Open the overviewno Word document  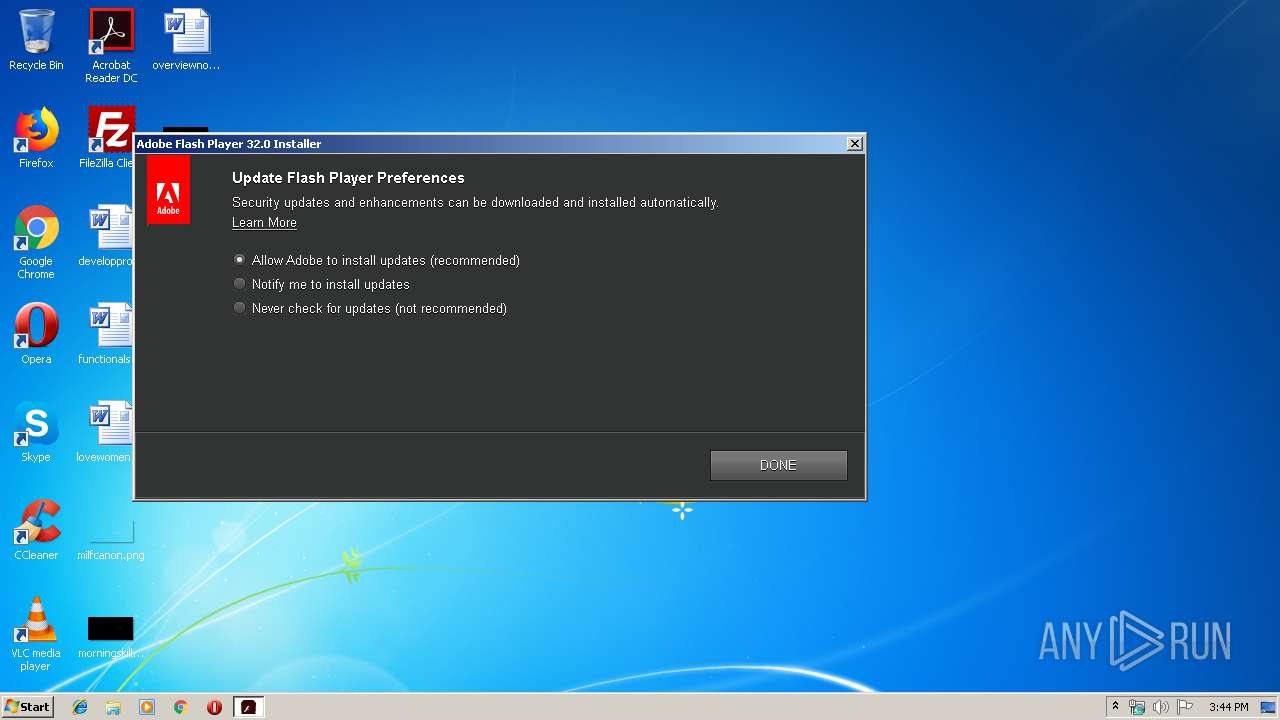pyautogui.click(x=186, y=41)
